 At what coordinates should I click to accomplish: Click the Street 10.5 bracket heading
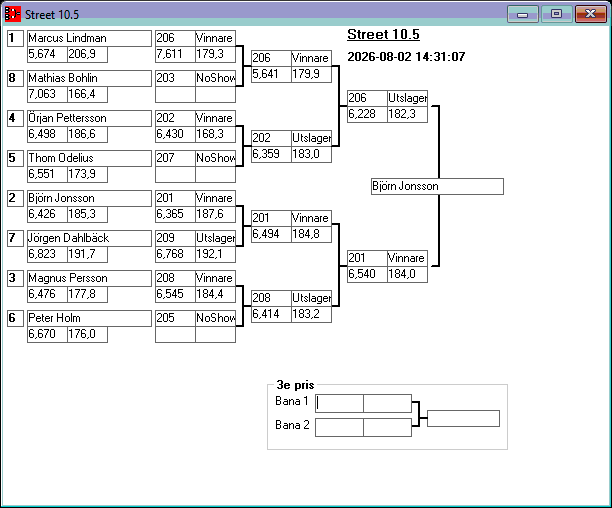click(x=383, y=34)
